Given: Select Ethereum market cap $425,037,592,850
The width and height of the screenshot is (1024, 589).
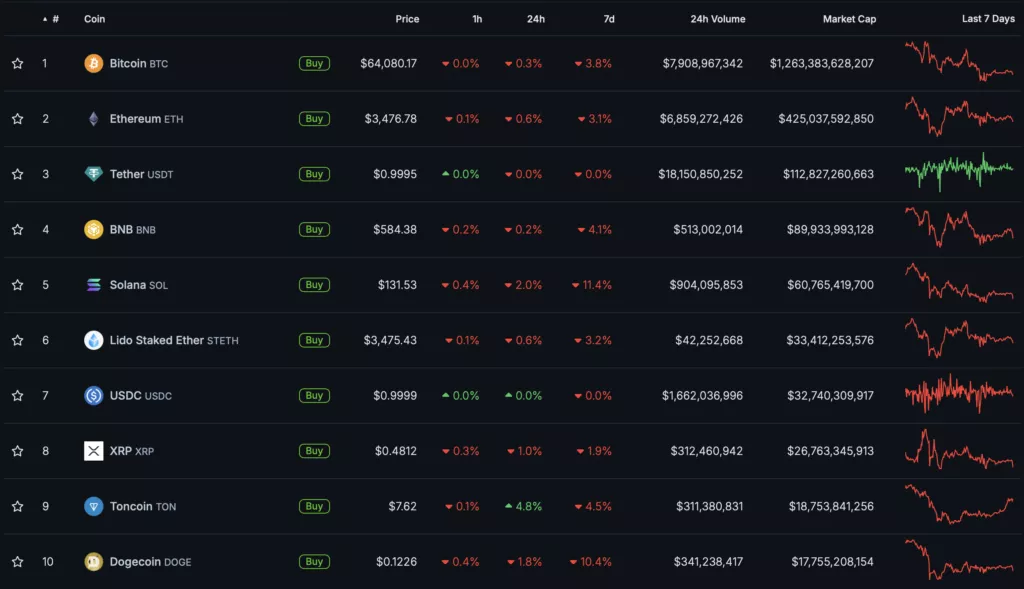Looking at the screenshot, I should [x=825, y=119].
